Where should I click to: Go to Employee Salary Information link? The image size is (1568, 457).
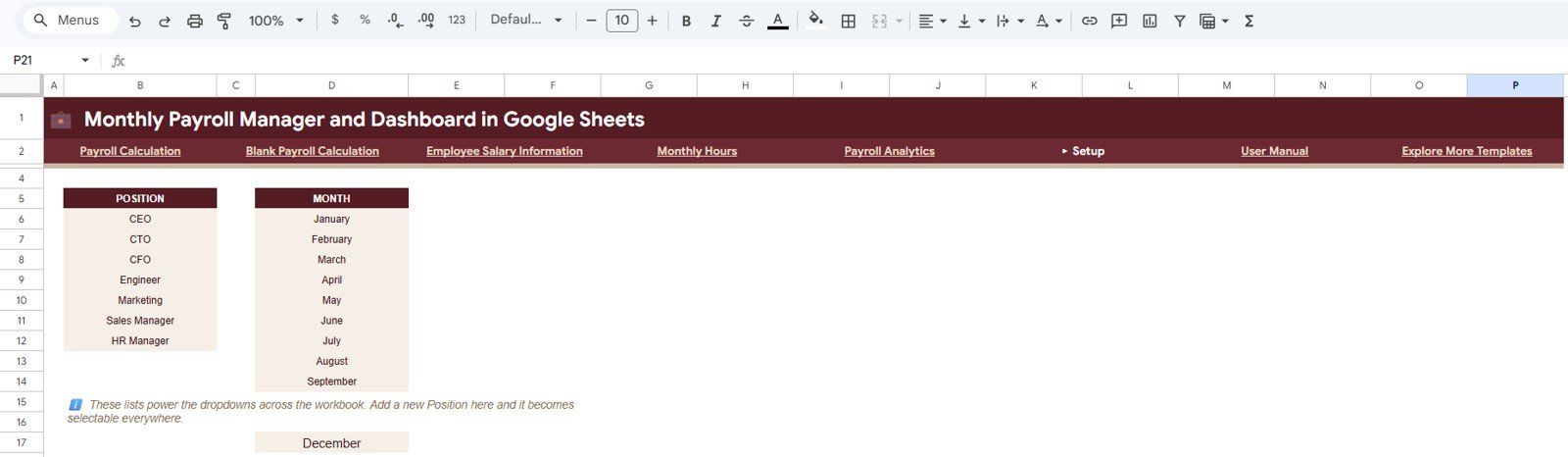pos(505,151)
